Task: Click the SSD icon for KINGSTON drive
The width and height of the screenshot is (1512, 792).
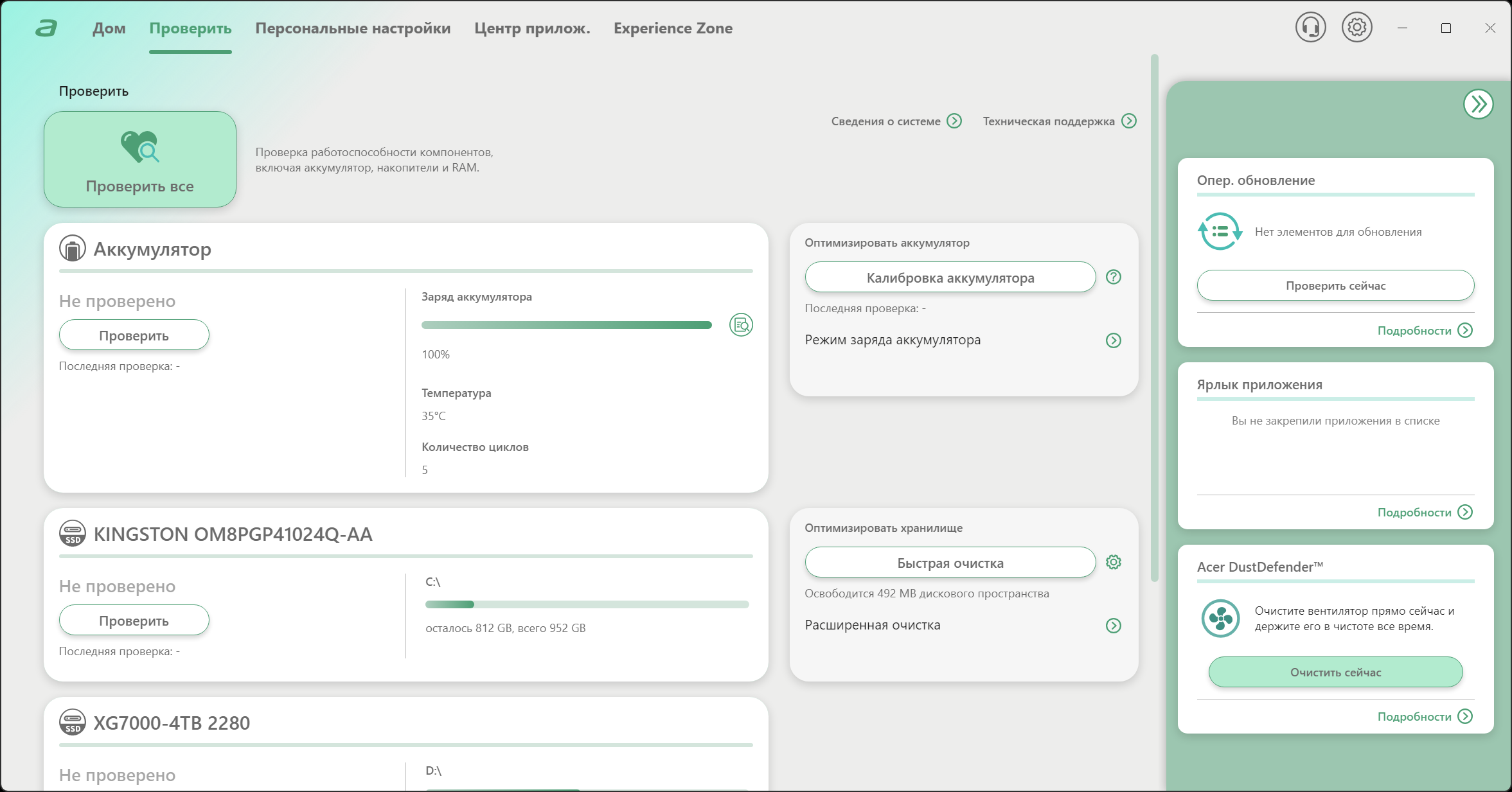Action: click(73, 534)
